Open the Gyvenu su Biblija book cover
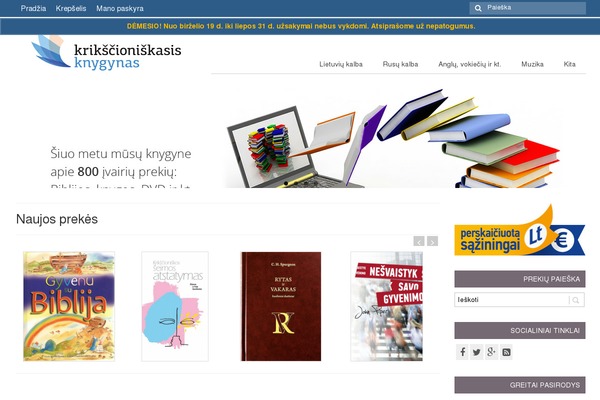This screenshot has width=600, height=400. click(x=69, y=306)
